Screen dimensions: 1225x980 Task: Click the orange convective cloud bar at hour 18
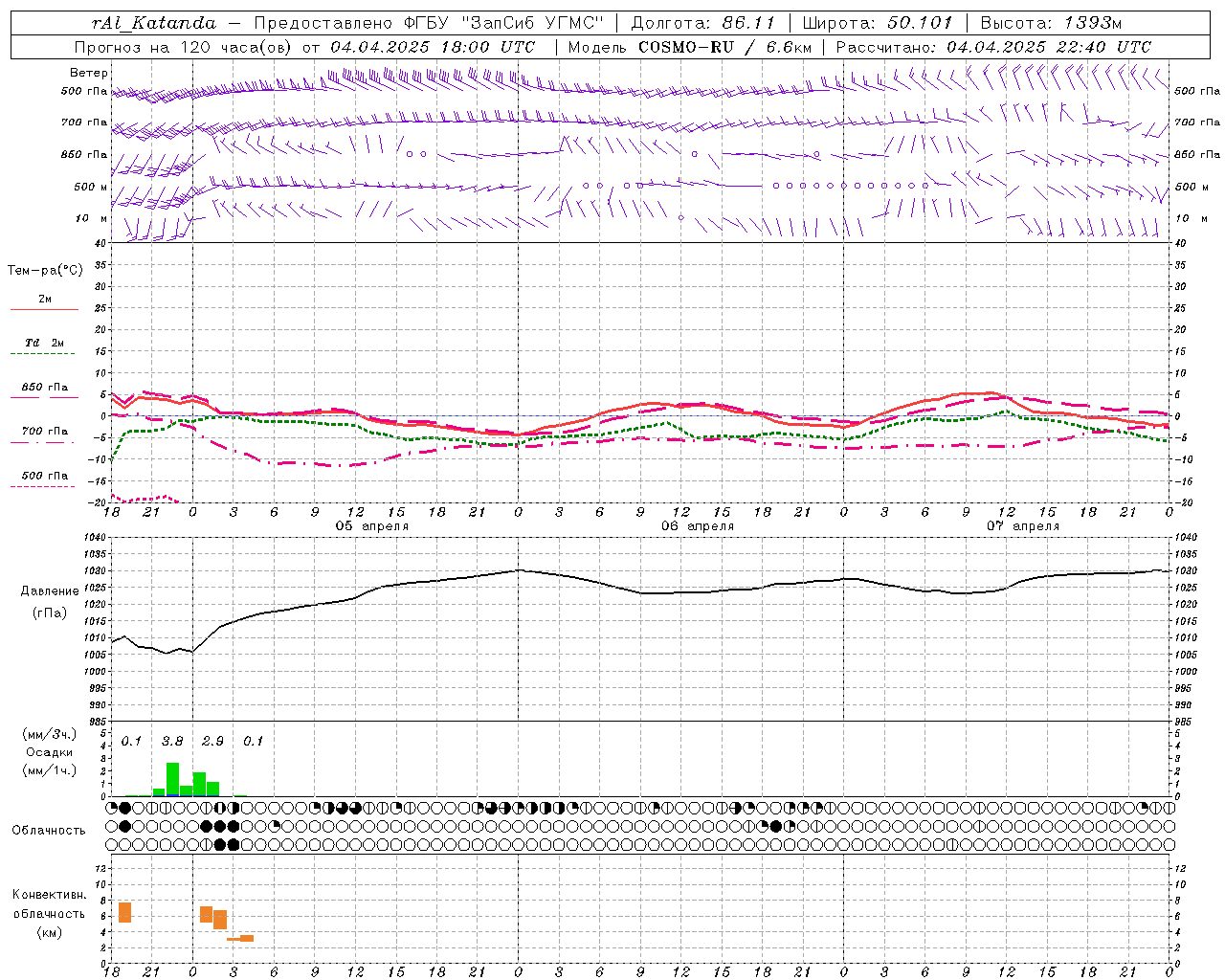click(124, 912)
